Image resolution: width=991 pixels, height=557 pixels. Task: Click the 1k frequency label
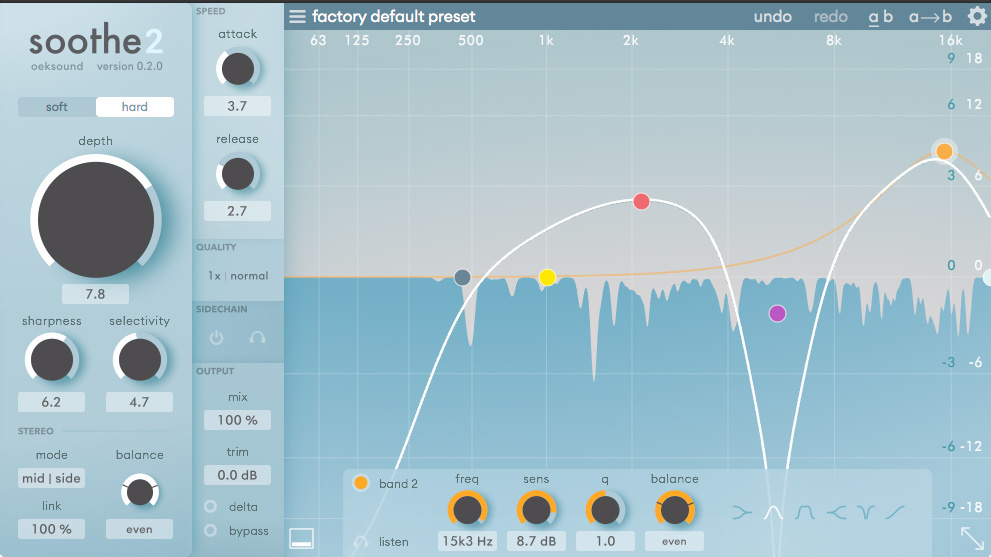[x=546, y=40]
